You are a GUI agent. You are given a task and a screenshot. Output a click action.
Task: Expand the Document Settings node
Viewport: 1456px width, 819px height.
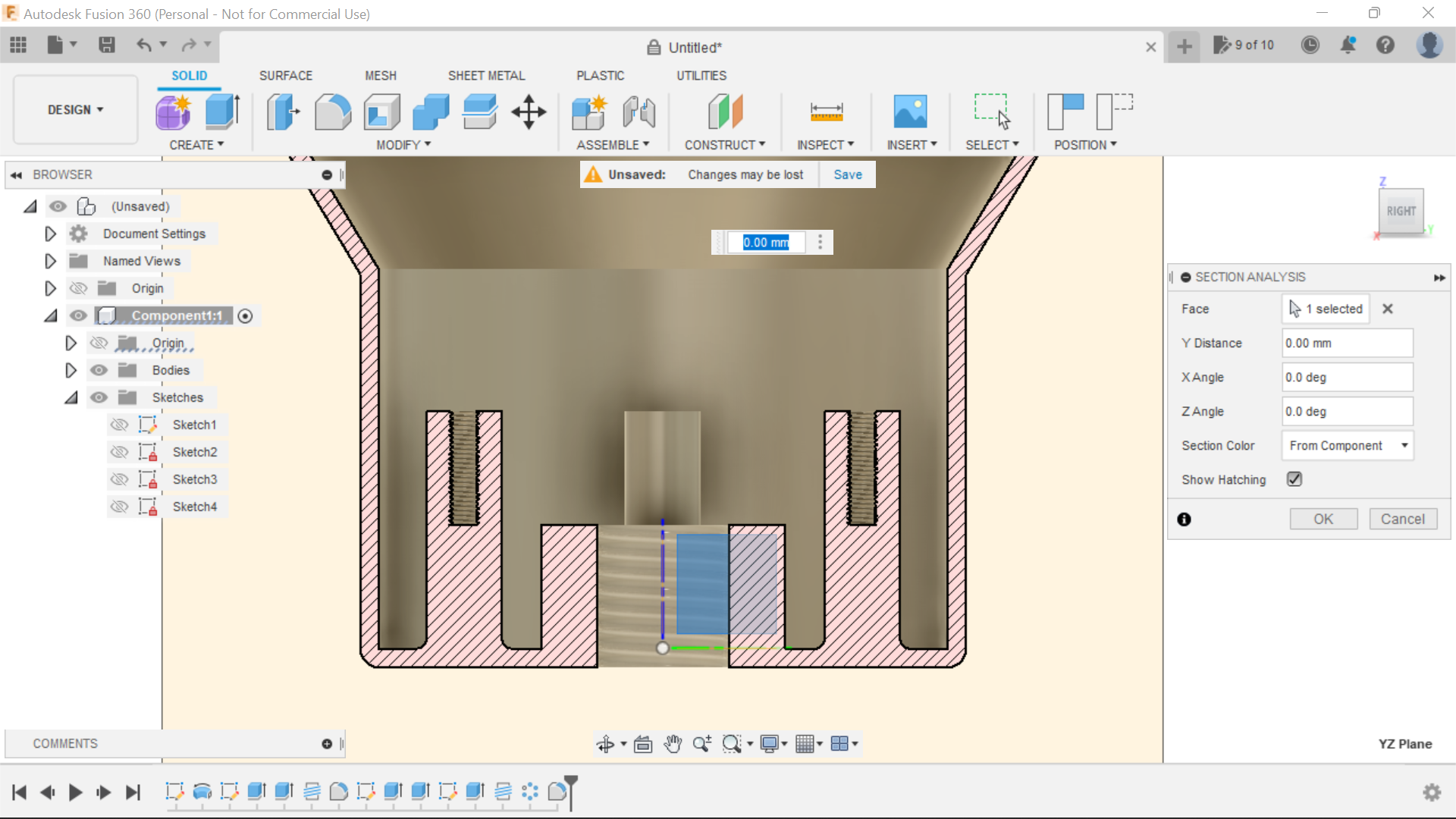(x=50, y=234)
